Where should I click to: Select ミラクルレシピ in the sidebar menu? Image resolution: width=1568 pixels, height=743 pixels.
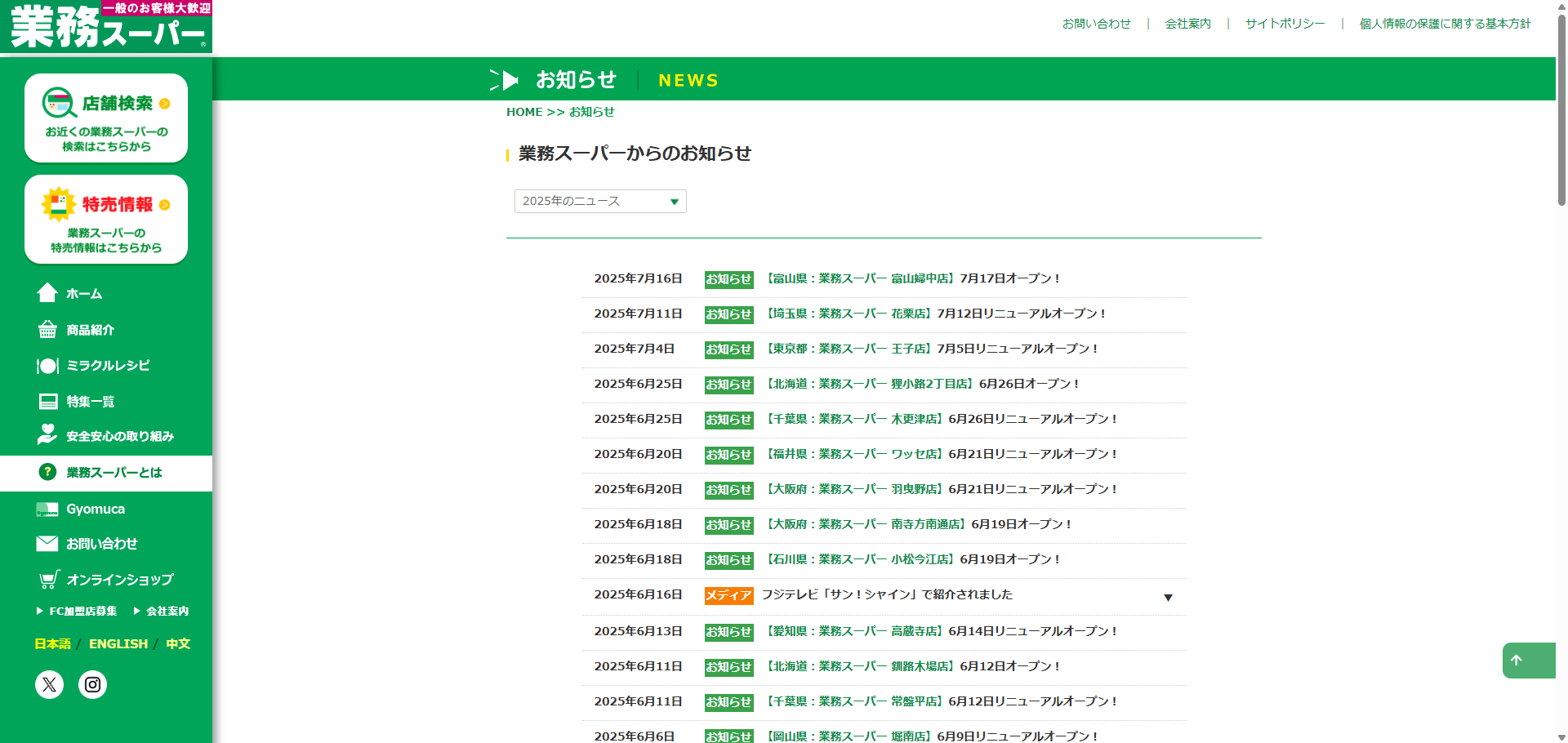pos(108,366)
